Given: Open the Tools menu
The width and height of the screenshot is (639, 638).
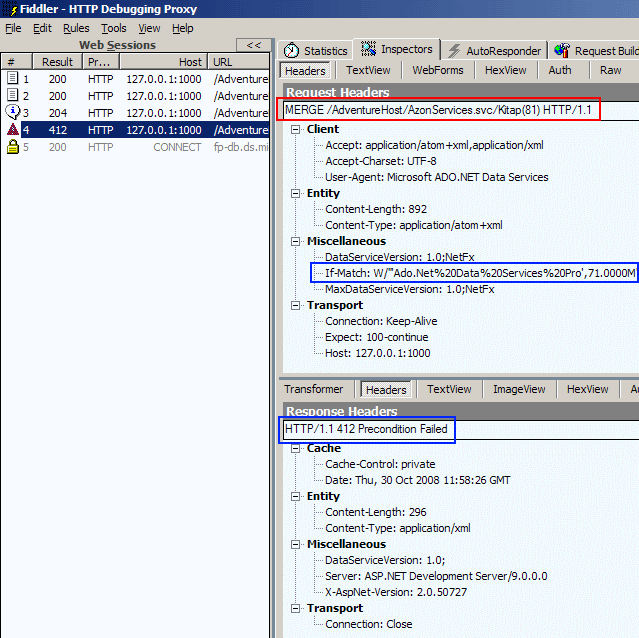Looking at the screenshot, I should pyautogui.click(x=113, y=28).
